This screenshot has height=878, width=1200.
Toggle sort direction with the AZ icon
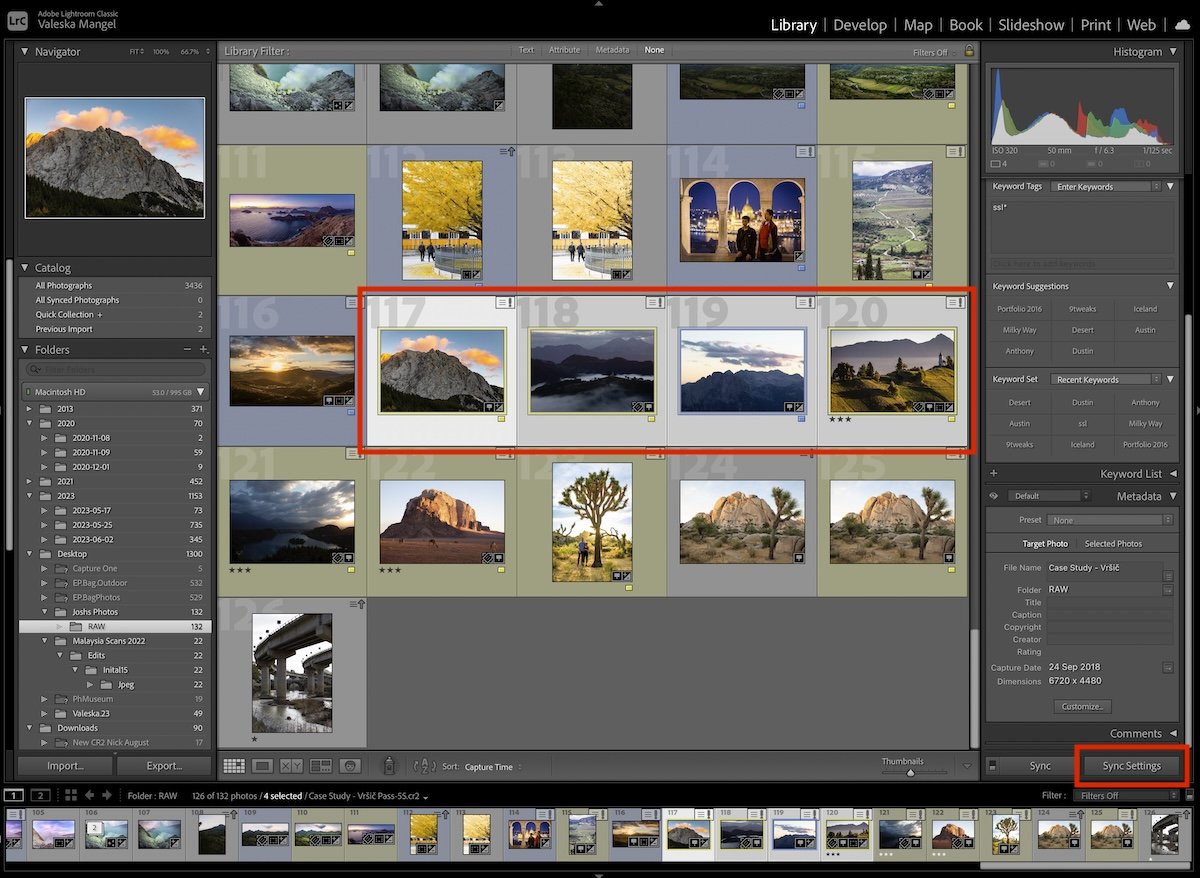(x=425, y=767)
